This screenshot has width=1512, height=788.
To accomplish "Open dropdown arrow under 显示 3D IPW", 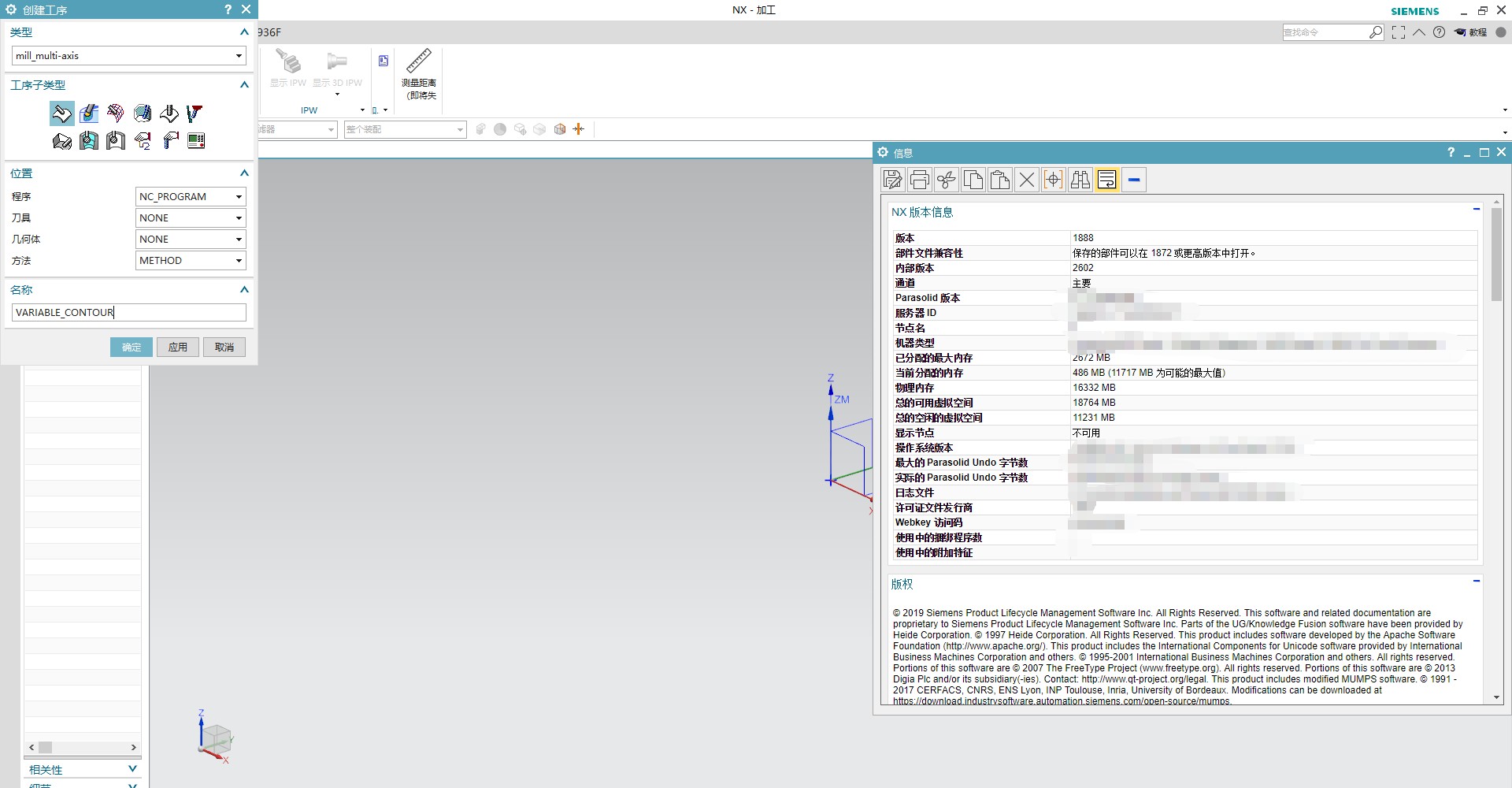I will [337, 95].
